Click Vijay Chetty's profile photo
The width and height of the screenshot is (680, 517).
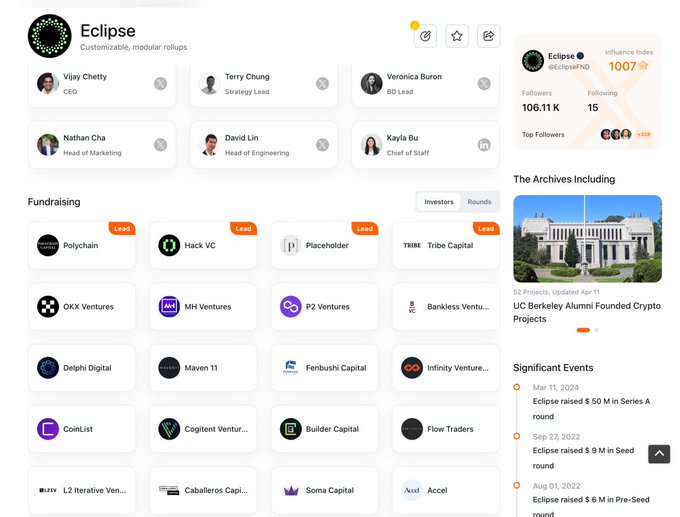click(x=48, y=83)
